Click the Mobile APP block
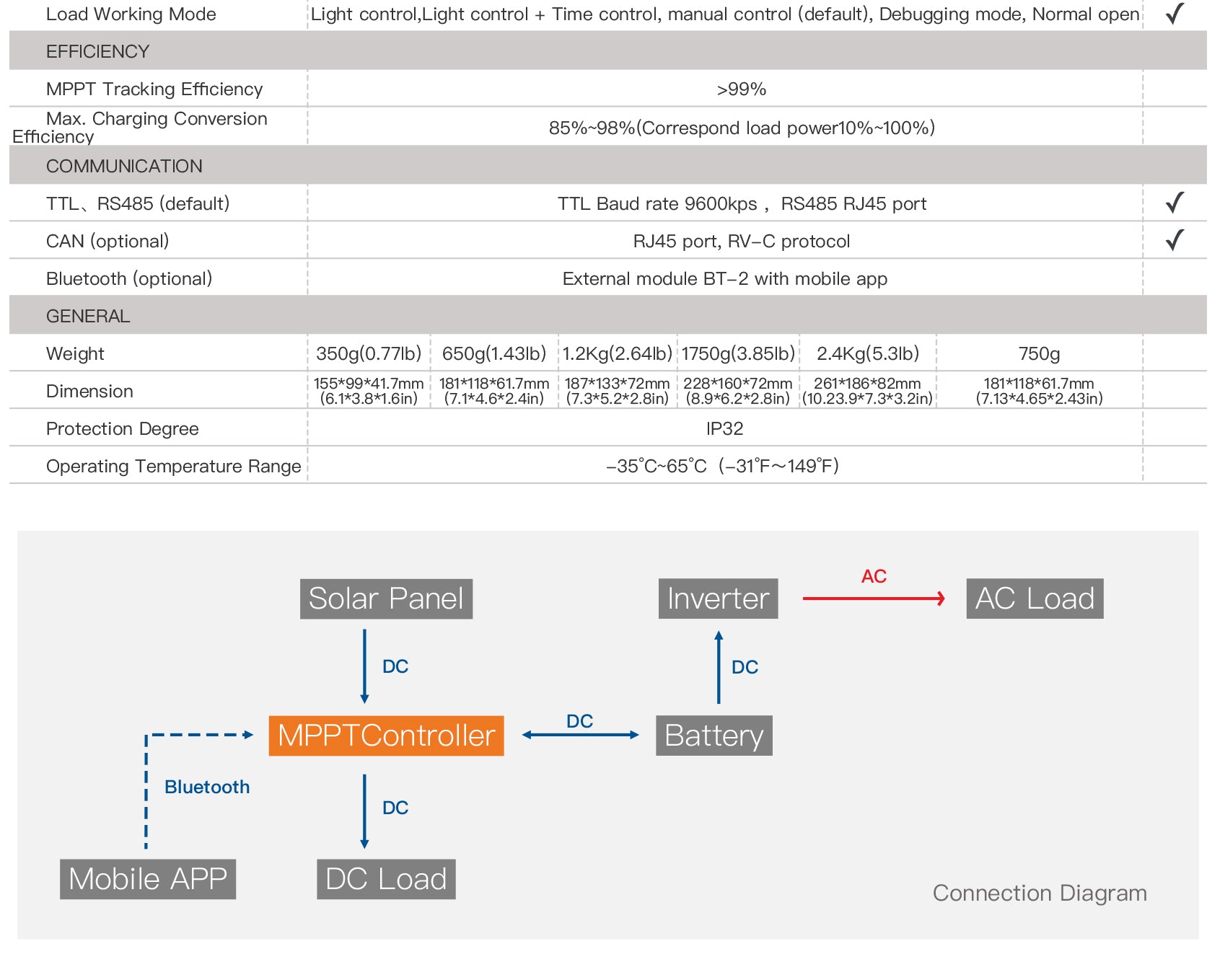1225x980 pixels. (148, 879)
